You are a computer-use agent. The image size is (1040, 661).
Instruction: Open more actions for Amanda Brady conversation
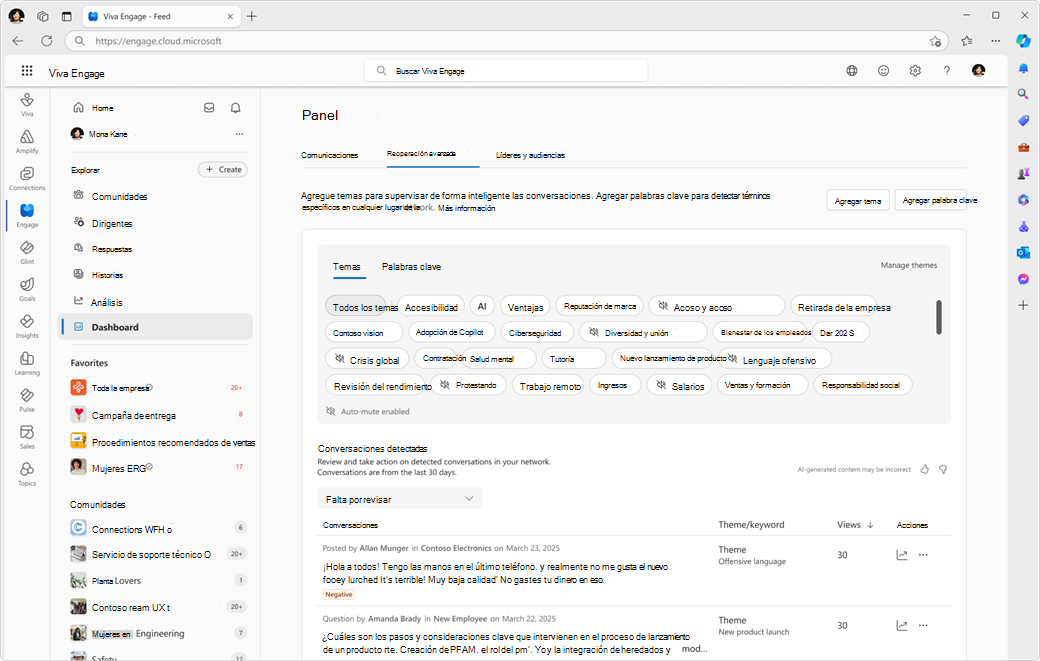pos(923,625)
